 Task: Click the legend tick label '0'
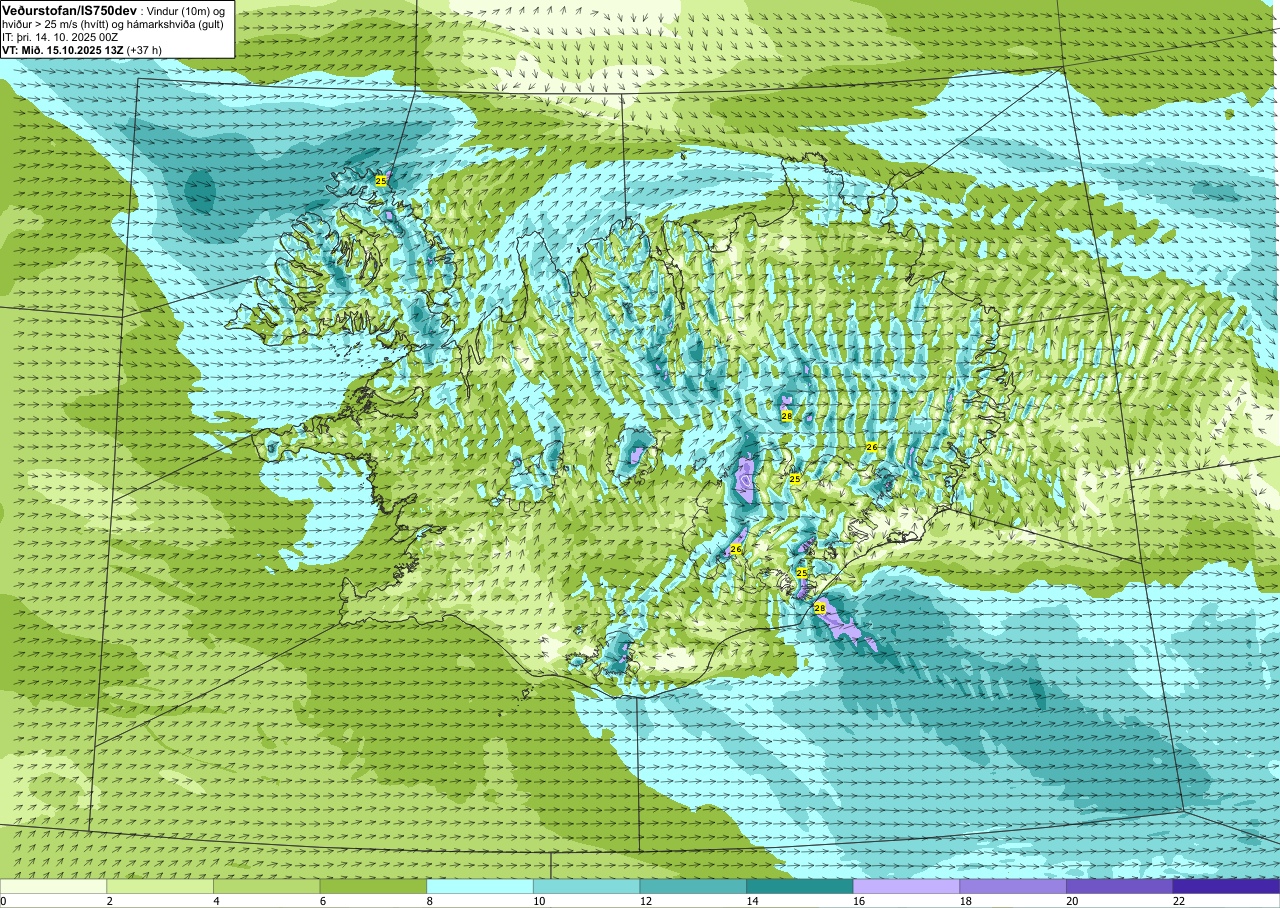tap(3, 901)
